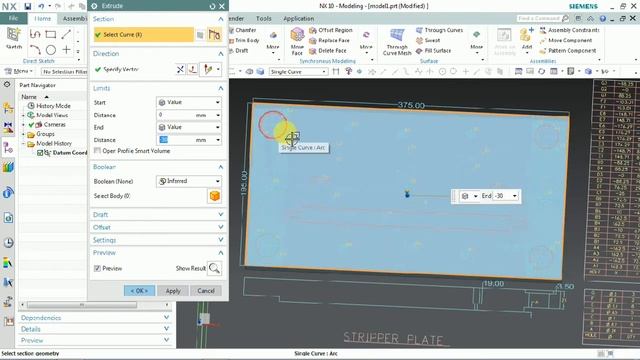Viewport: 640px width, 360px height.
Task: Click the Select Body cube icon
Action: point(215,196)
